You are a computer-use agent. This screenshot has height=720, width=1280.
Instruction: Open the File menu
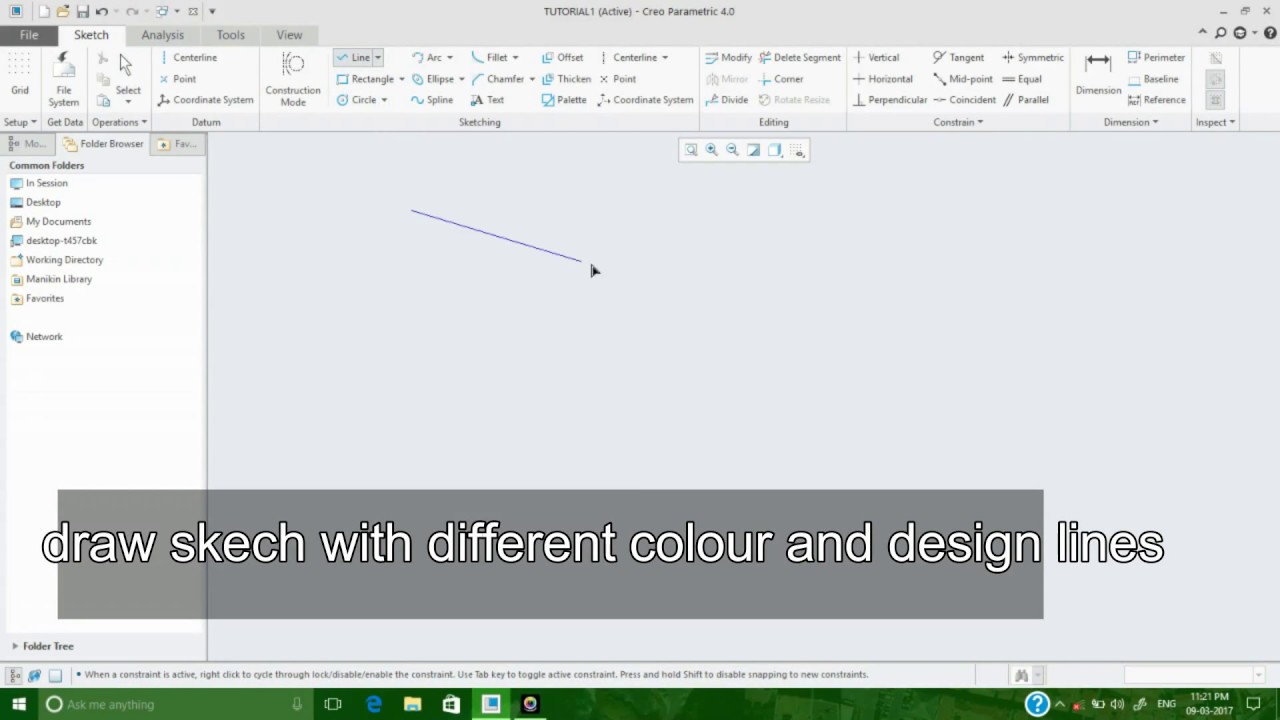point(29,35)
